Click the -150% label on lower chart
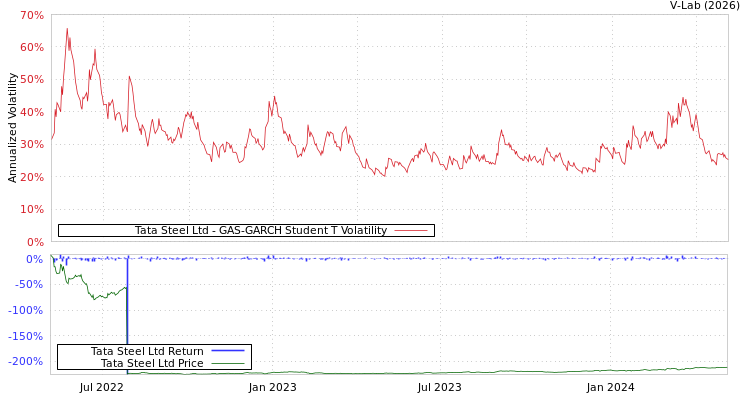 [24, 337]
